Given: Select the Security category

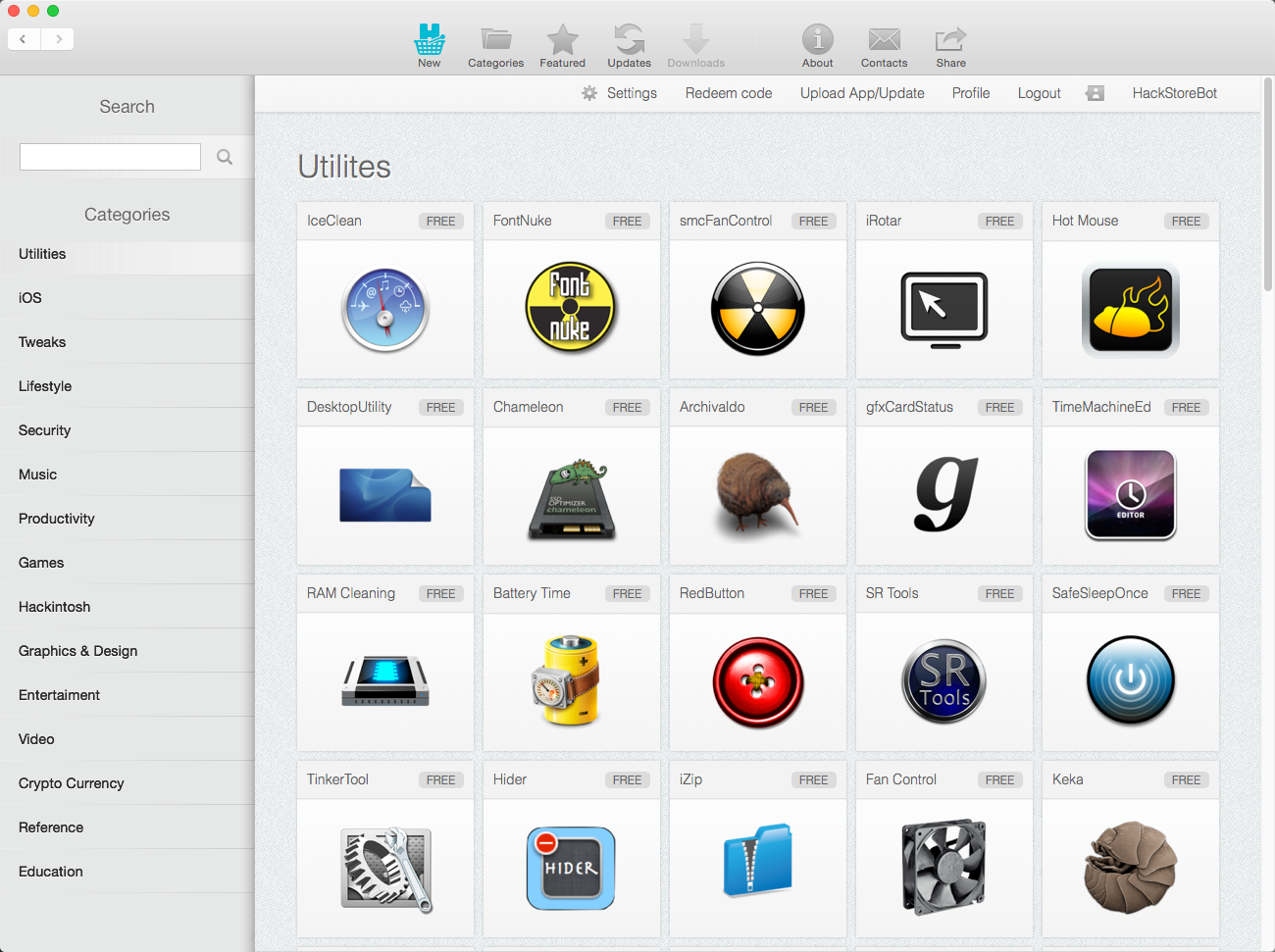Looking at the screenshot, I should click(x=127, y=430).
